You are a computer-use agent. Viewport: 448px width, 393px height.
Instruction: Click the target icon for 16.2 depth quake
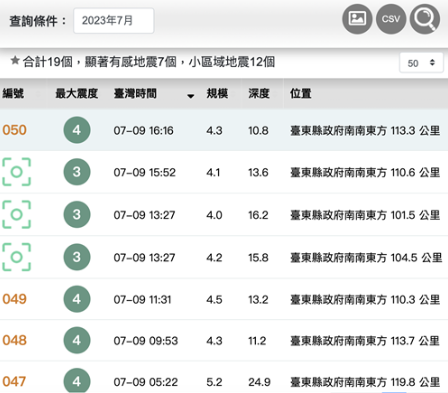(17, 214)
